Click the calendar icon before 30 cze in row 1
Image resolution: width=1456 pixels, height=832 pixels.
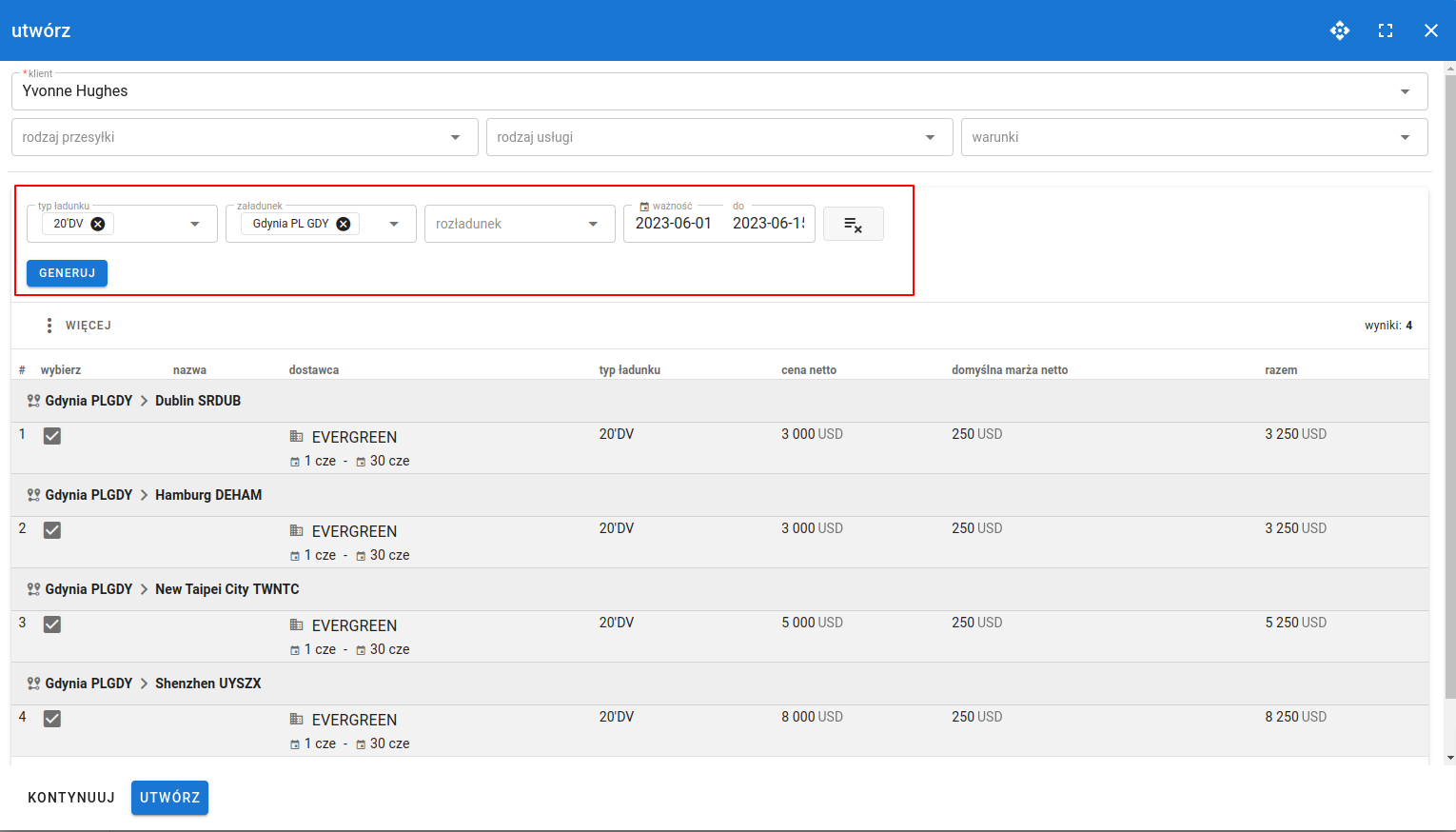tap(361, 462)
